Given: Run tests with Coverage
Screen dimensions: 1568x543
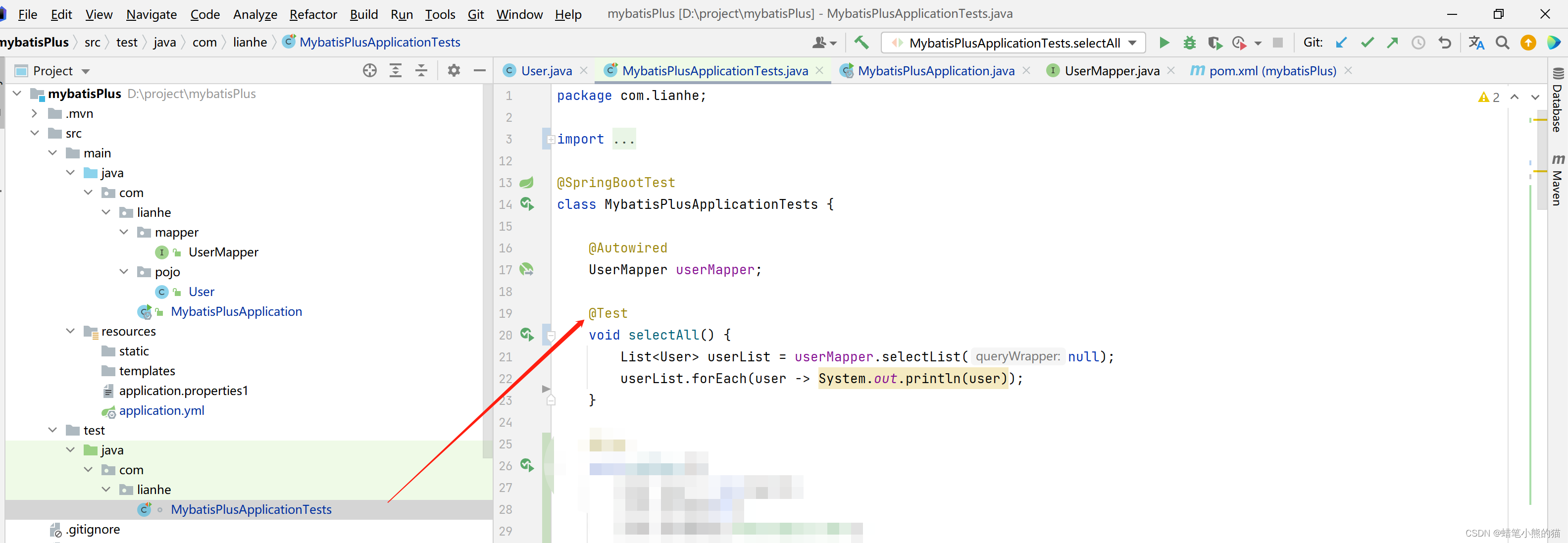Looking at the screenshot, I should click(1214, 43).
